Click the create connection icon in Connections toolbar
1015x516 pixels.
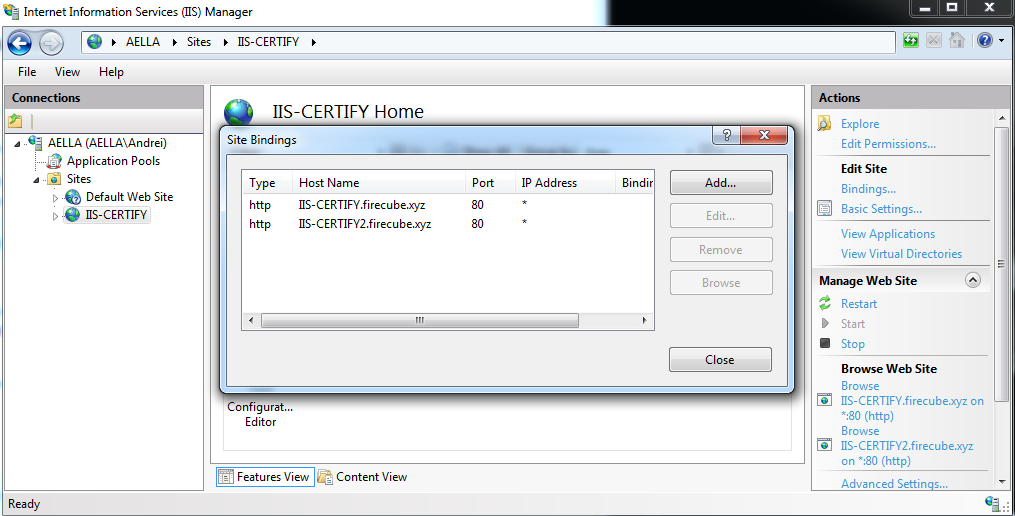coord(16,120)
